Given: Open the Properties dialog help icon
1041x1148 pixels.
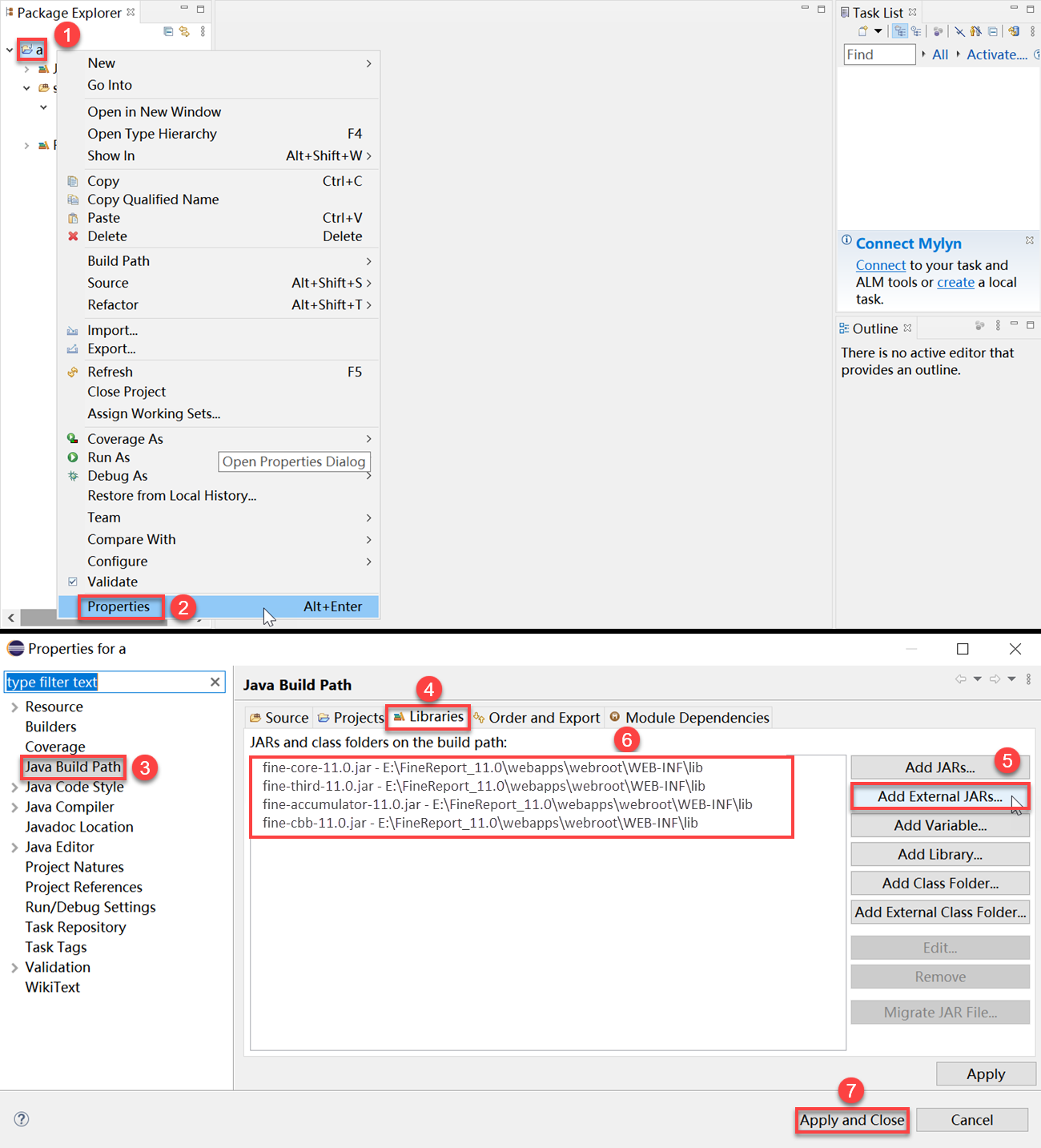Looking at the screenshot, I should [21, 1118].
